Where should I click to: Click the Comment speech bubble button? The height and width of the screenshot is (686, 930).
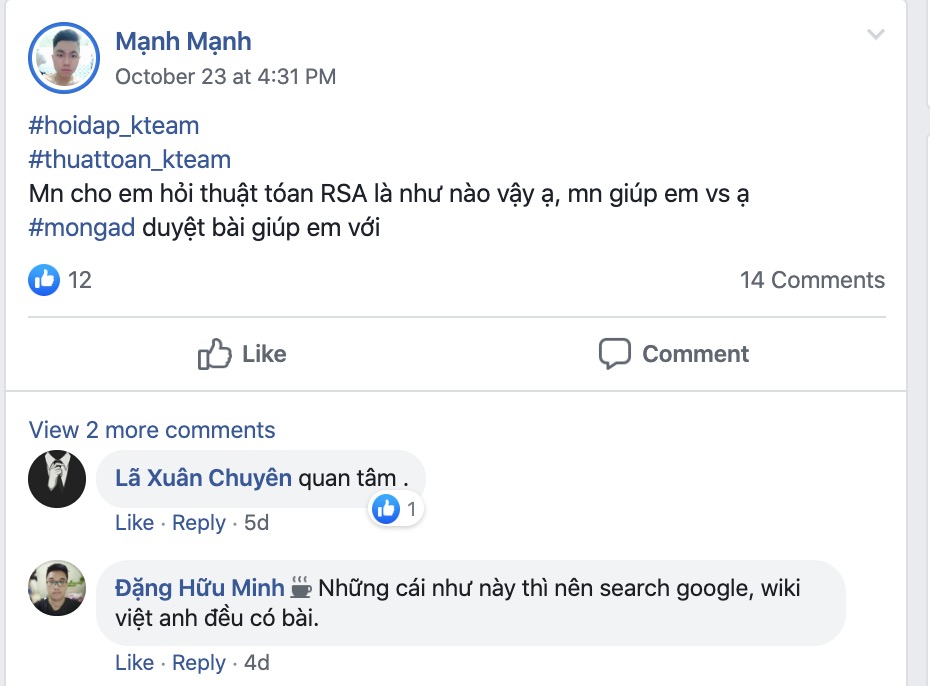(x=673, y=354)
